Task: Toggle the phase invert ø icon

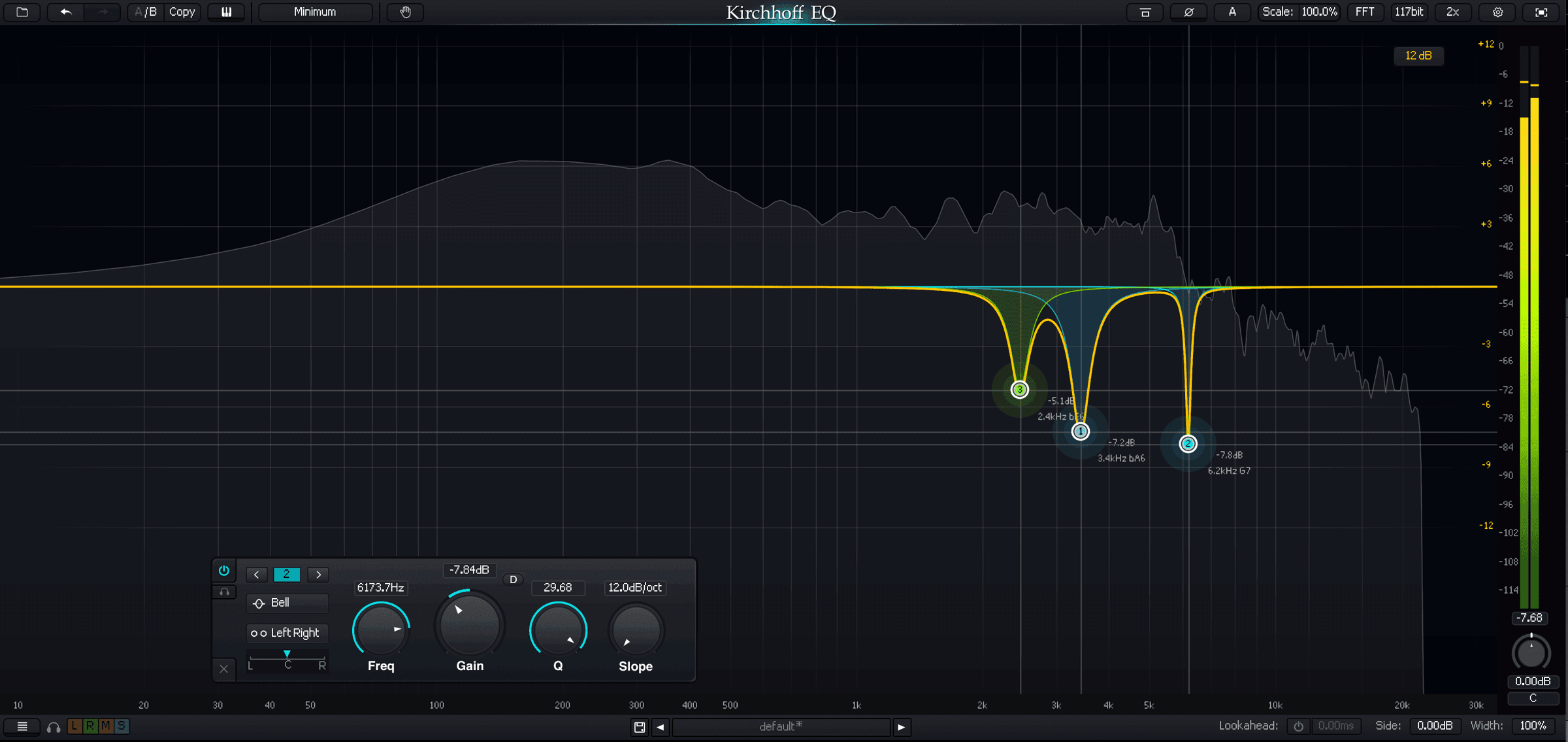Action: click(1189, 12)
